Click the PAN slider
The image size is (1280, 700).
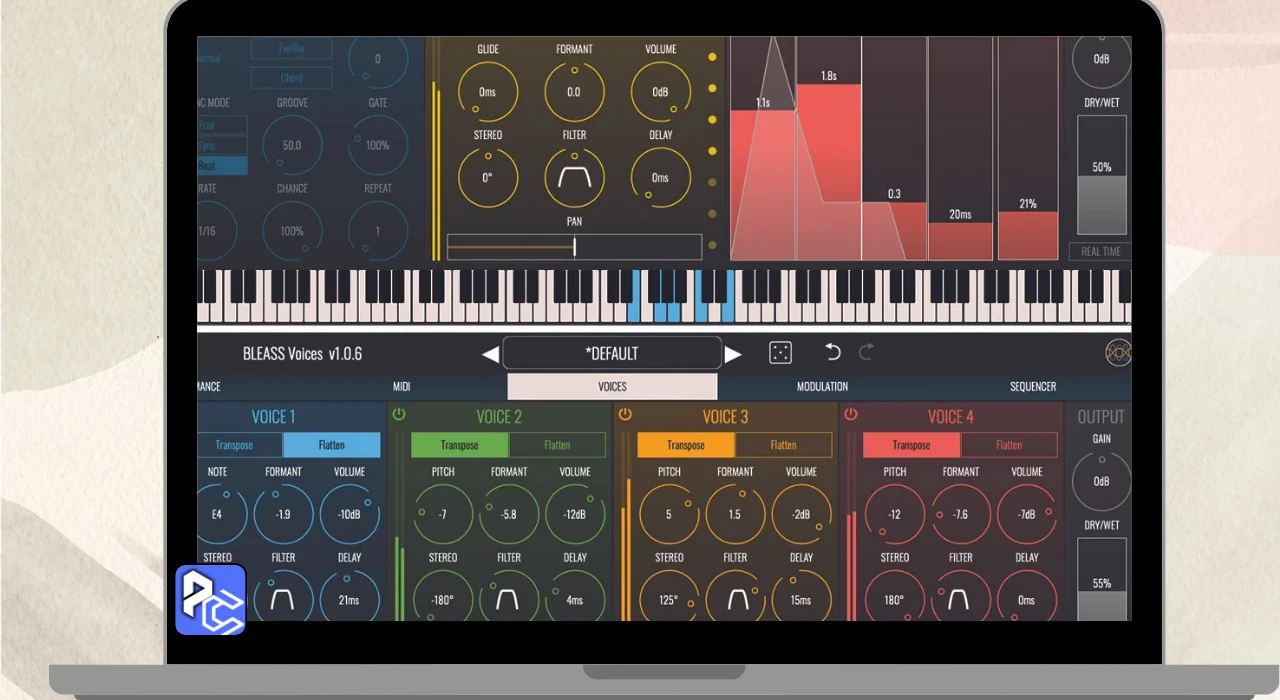click(x=574, y=247)
